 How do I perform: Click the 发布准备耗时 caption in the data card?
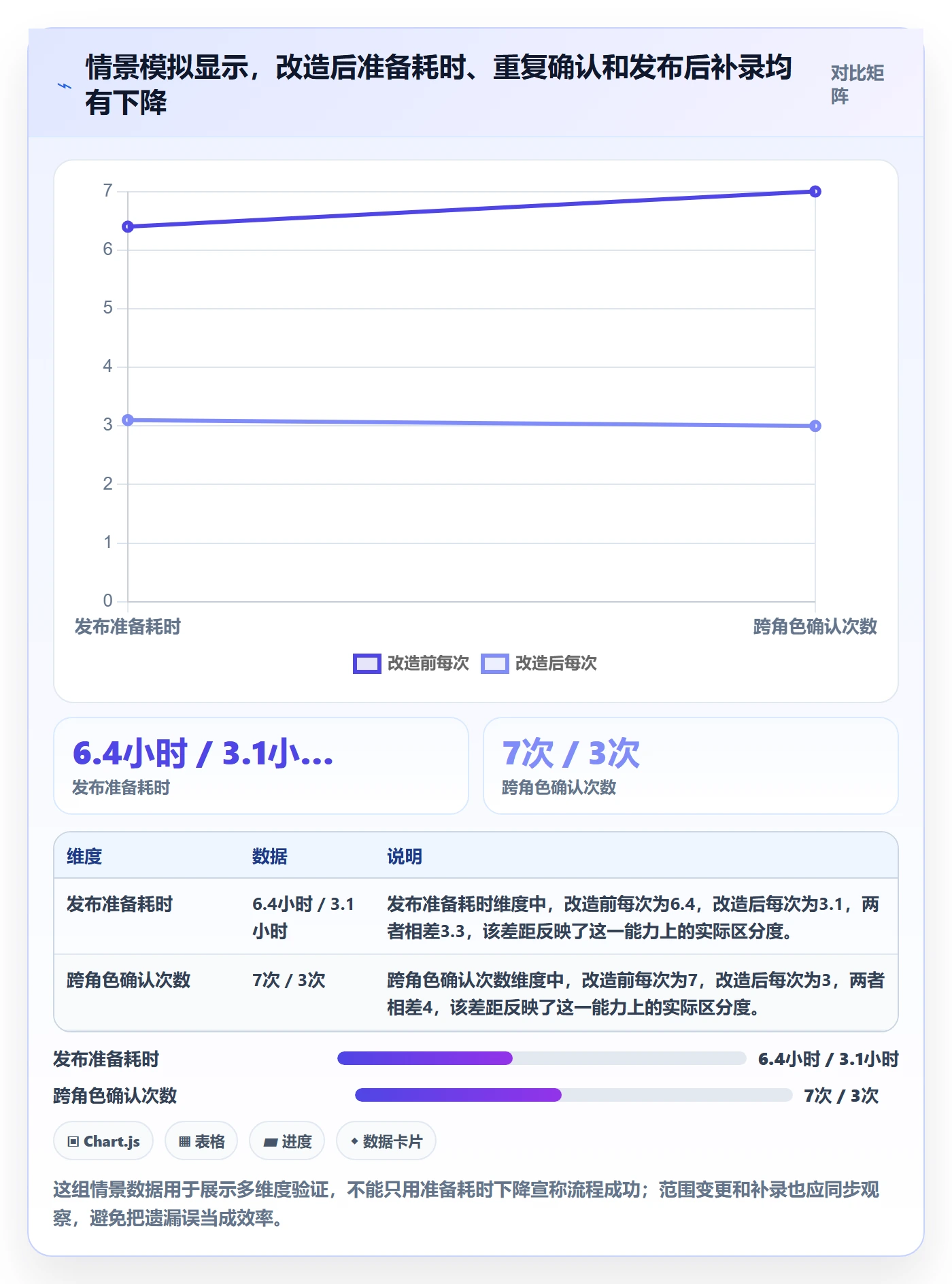point(121,788)
